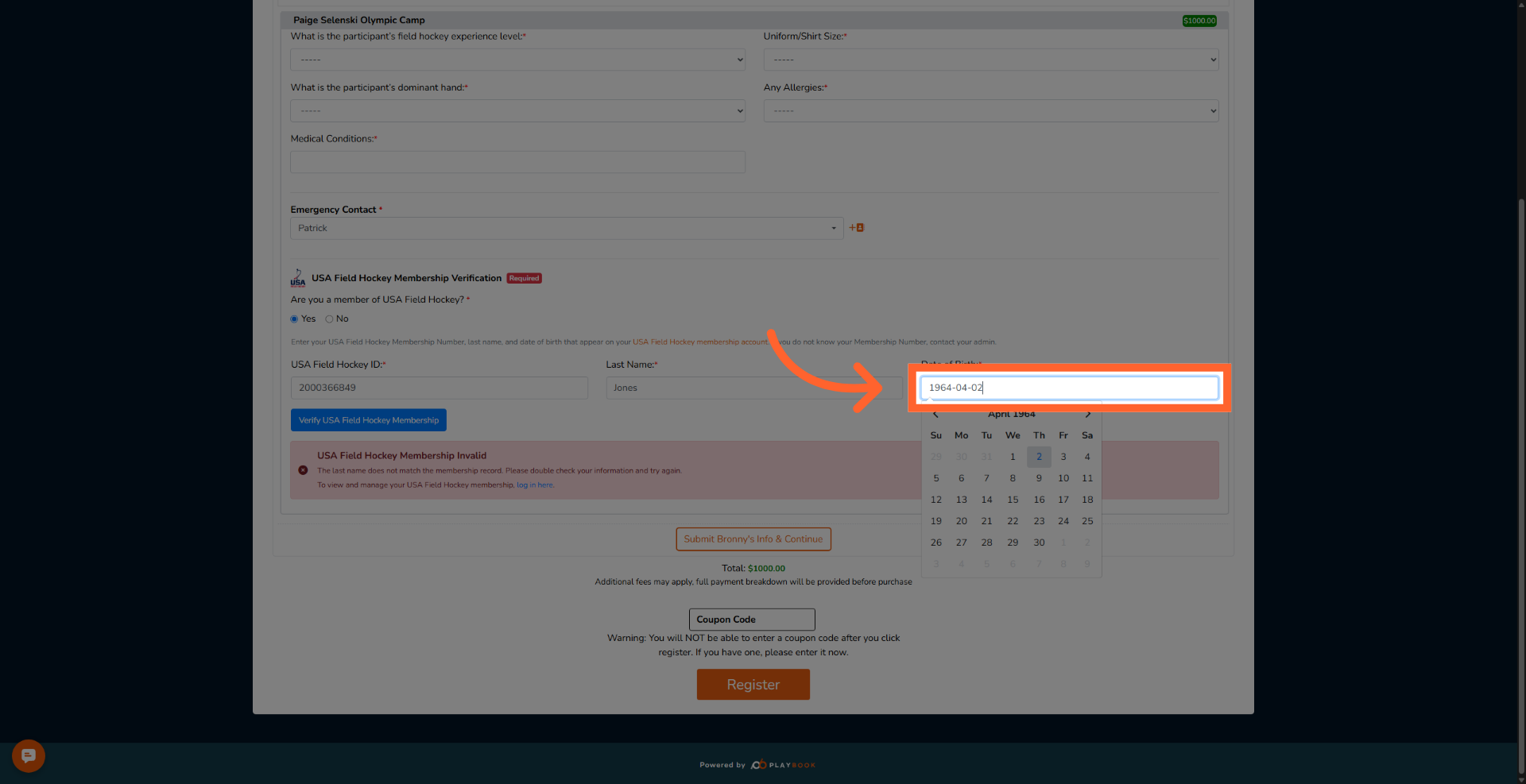Open the Uniform/Shirt Size dropdown
The width and height of the screenshot is (1526, 784).
(991, 60)
